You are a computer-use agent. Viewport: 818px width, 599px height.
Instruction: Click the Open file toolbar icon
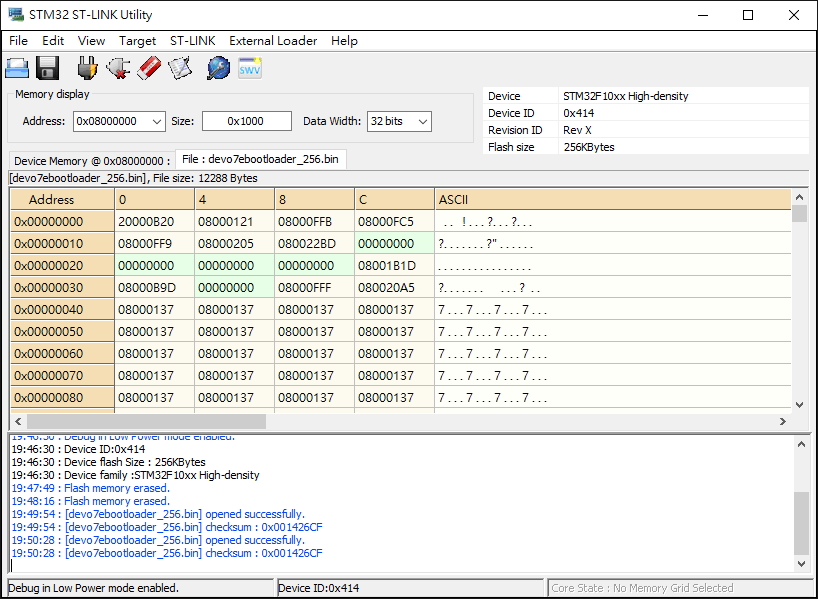coord(17,68)
